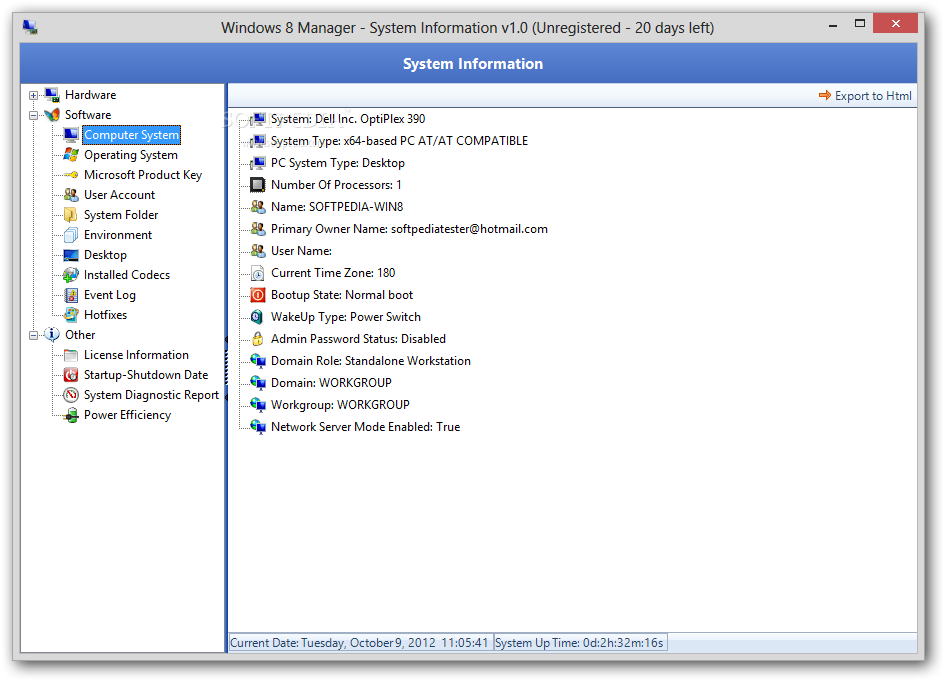945x681 pixels.
Task: Click the System Up Time status entry
Action: [x=580, y=642]
